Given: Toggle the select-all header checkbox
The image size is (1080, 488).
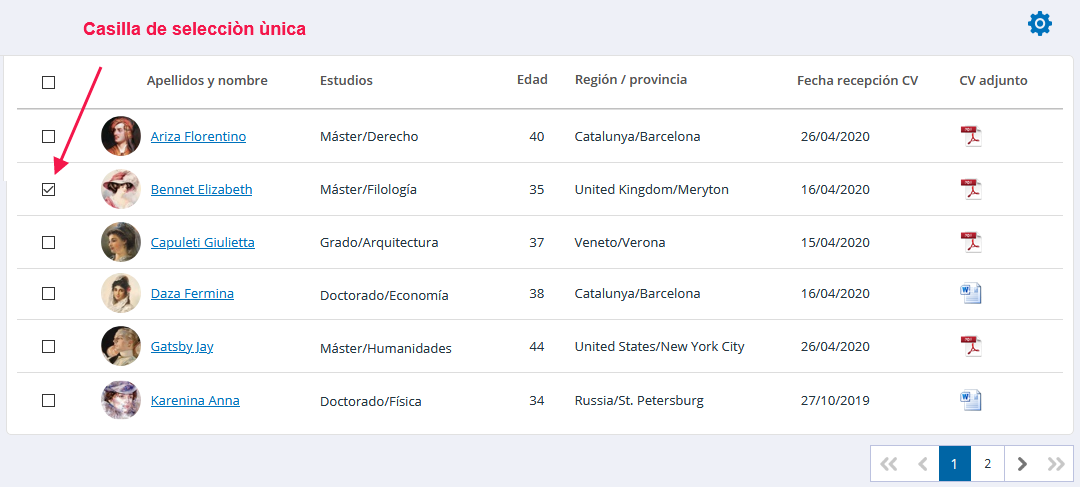Looking at the screenshot, I should click(49, 82).
